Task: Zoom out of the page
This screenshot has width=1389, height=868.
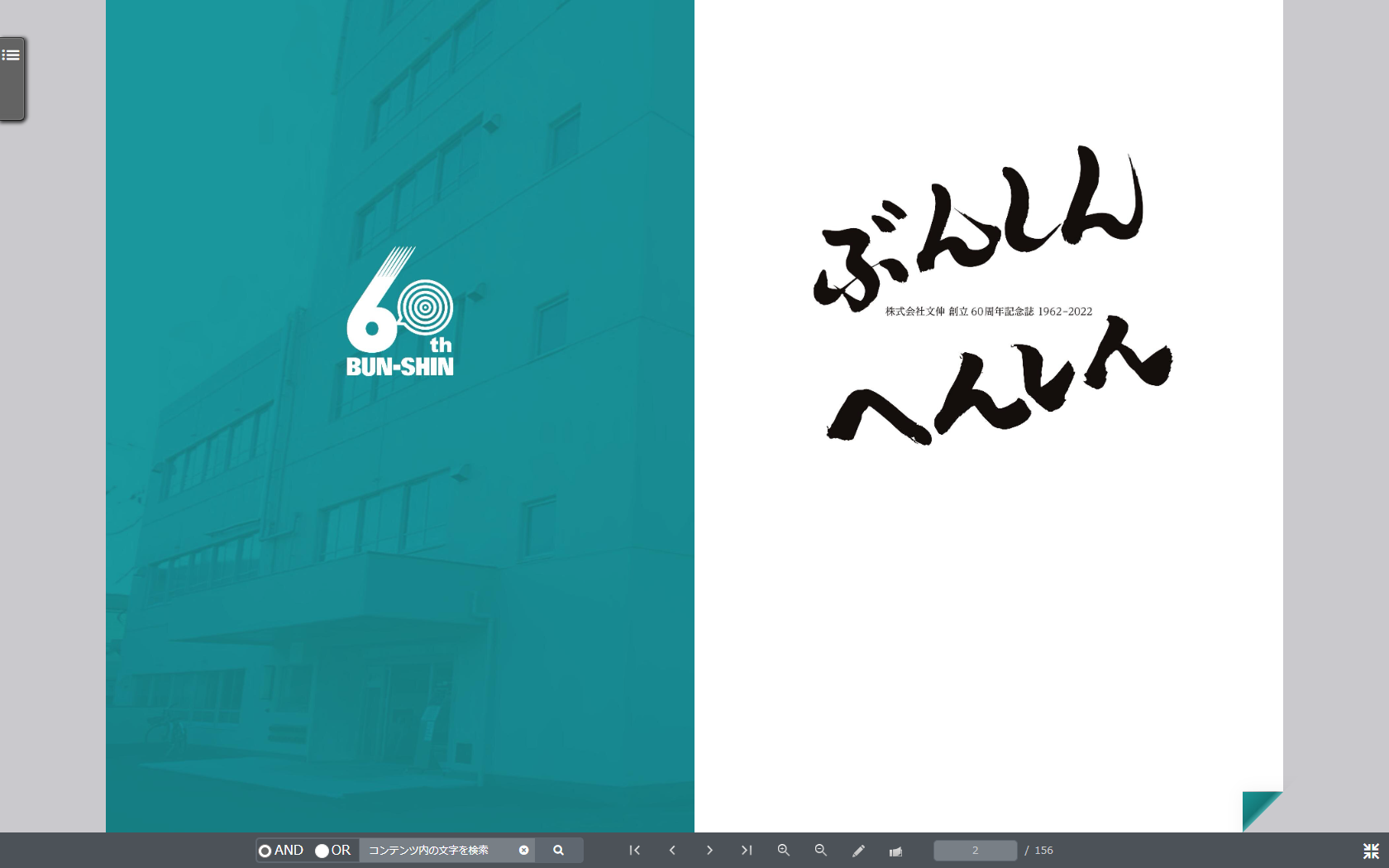Action: pyautogui.click(x=821, y=850)
